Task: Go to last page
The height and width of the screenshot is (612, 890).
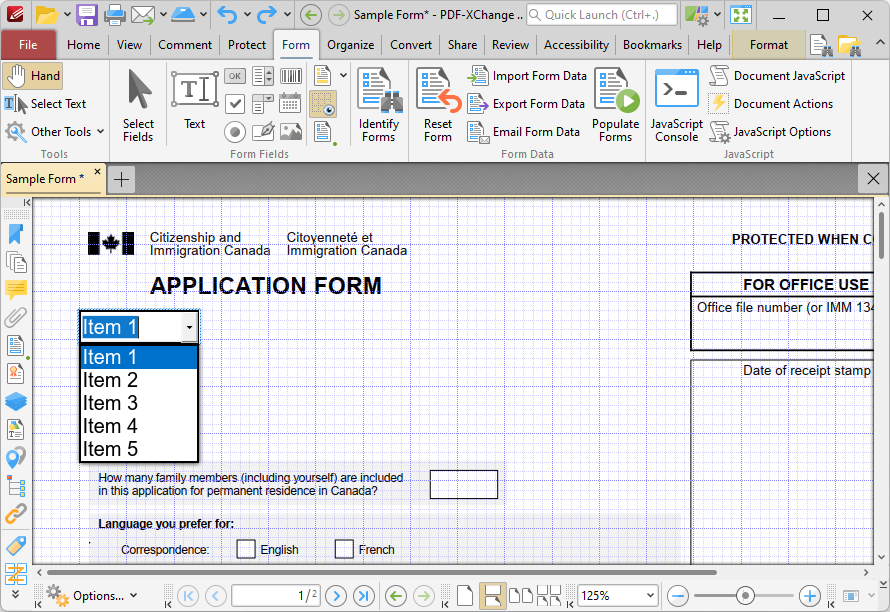Action: [x=364, y=596]
